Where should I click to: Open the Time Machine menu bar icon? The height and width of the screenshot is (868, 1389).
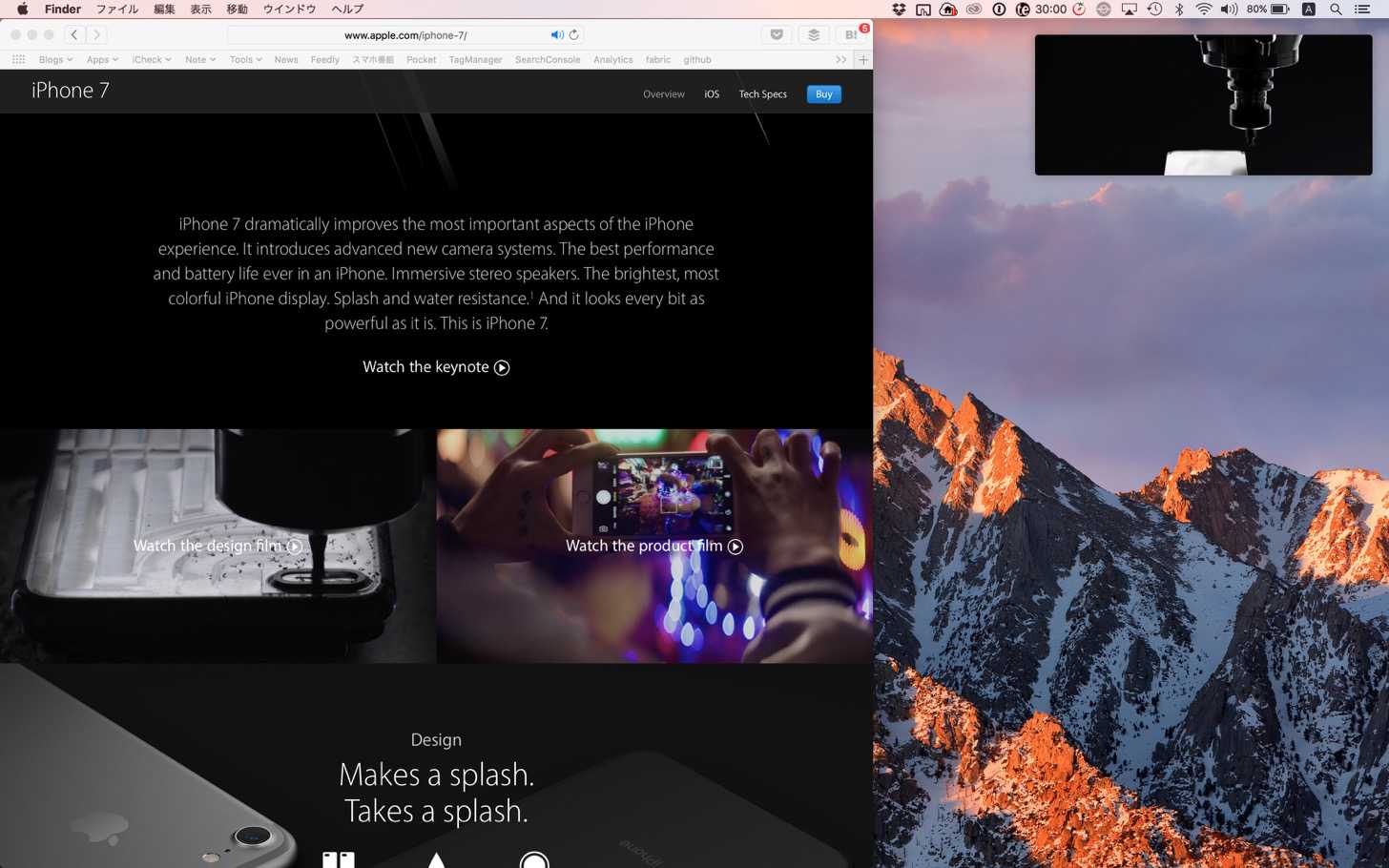coord(1154,10)
